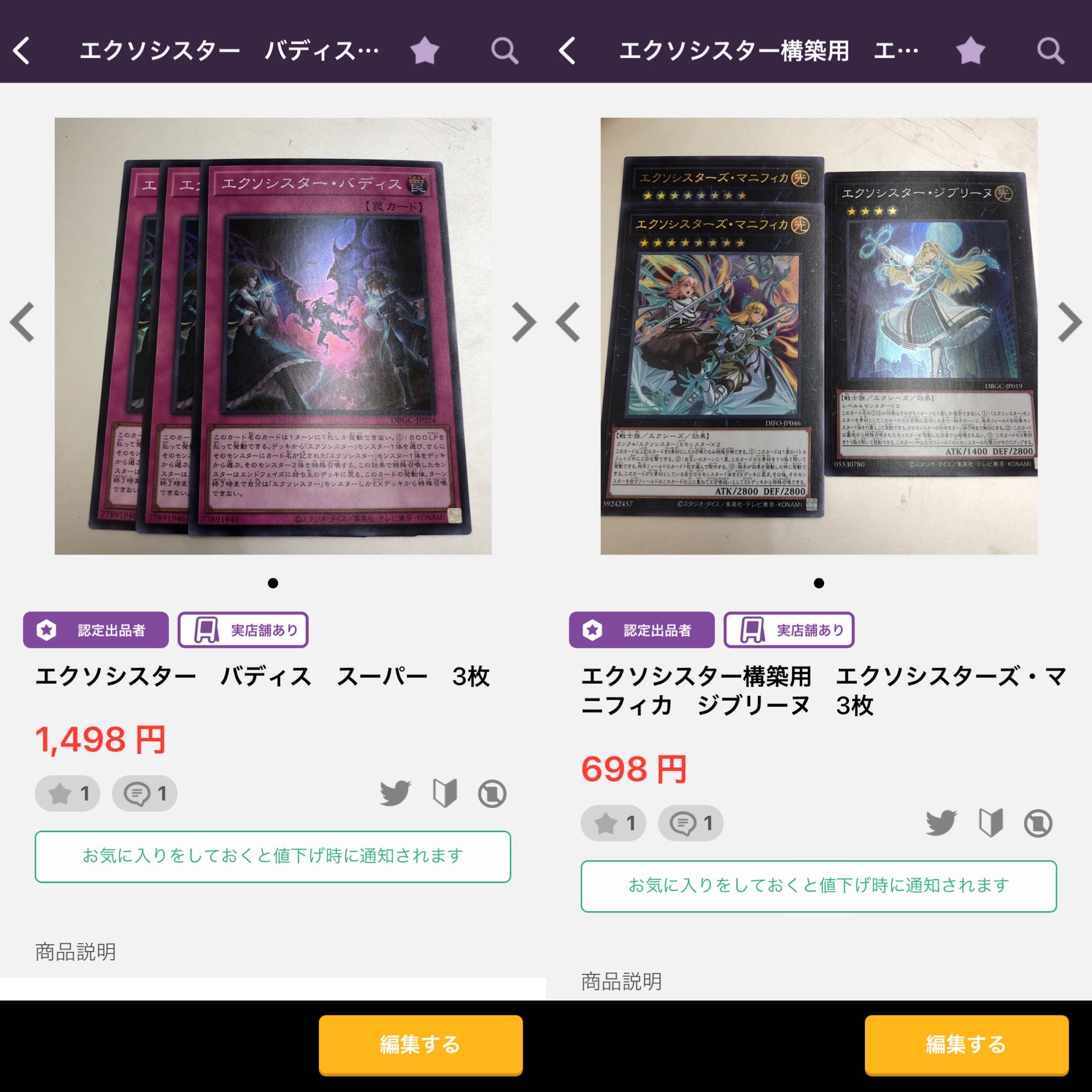Screen dimensions: 1092x1092
Task: Go back from the right Magnifica listing
Action: pos(567,51)
